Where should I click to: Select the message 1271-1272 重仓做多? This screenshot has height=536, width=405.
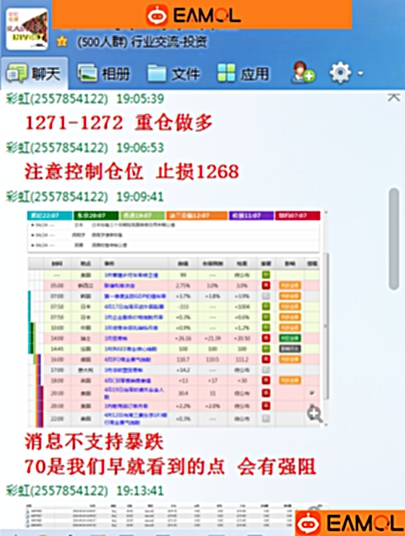pyautogui.click(x=119, y=122)
